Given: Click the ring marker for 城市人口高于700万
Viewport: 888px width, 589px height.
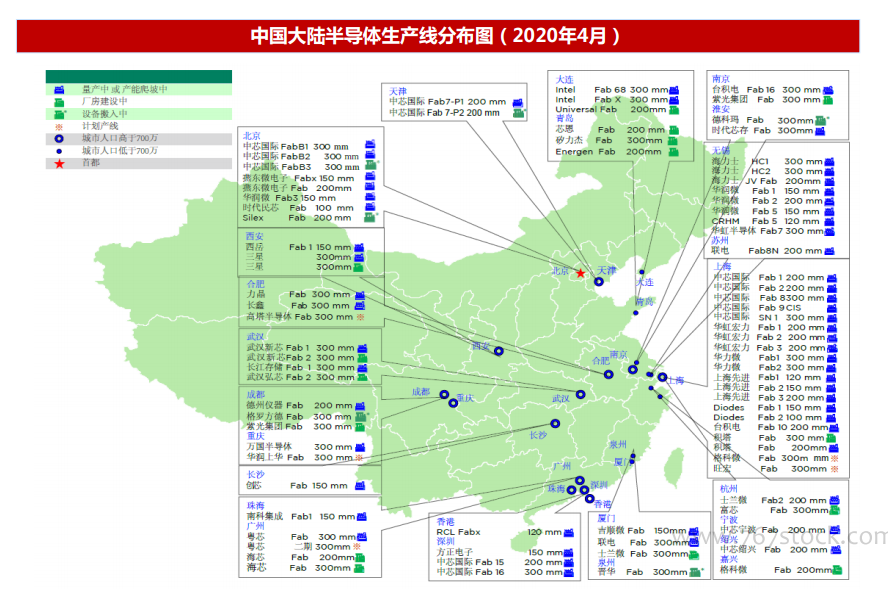Looking at the screenshot, I should point(59,139).
